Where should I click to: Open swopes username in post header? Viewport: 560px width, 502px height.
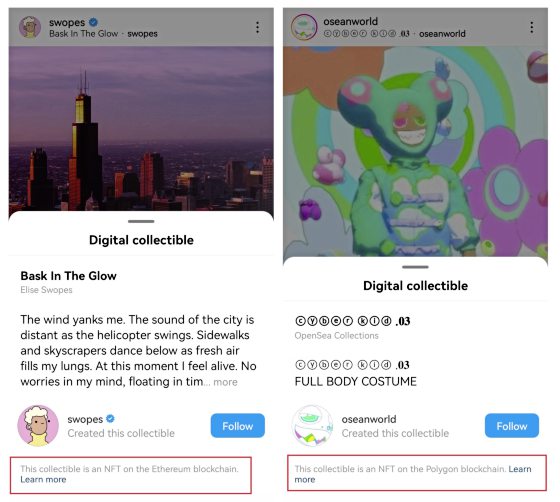[x=67, y=22]
